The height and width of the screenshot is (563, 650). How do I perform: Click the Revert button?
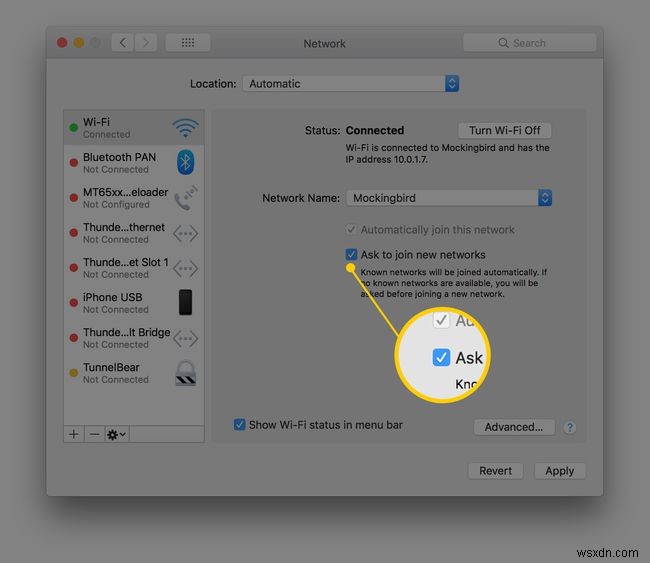click(x=495, y=471)
